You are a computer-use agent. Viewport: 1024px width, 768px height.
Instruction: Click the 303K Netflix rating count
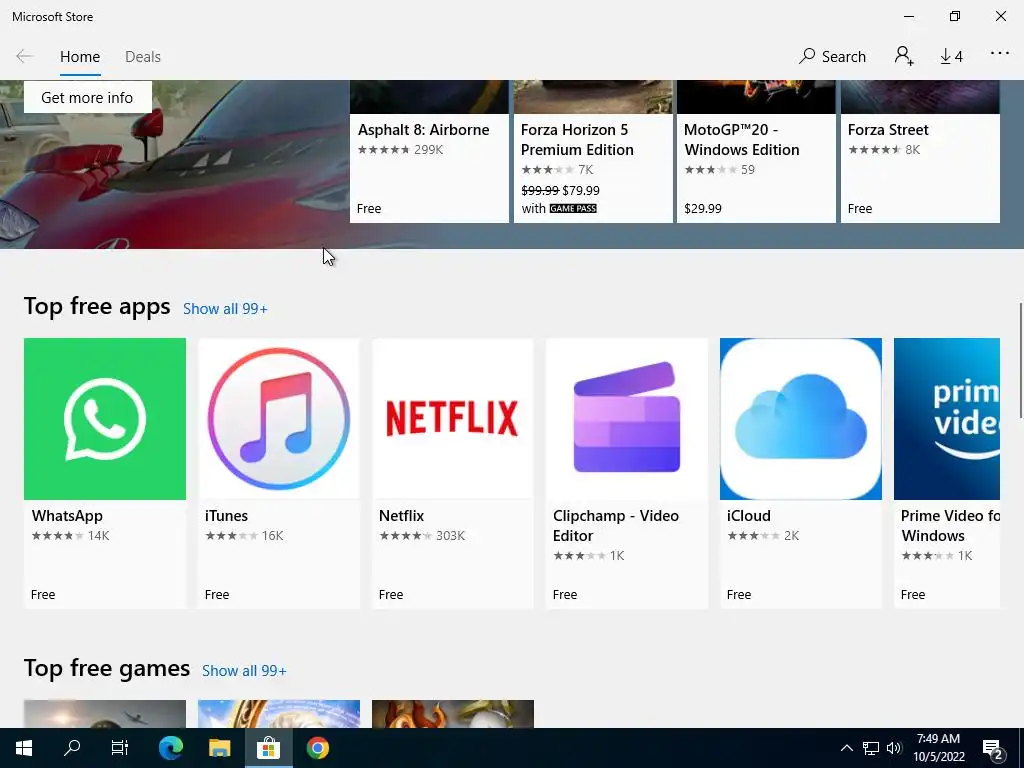451,536
